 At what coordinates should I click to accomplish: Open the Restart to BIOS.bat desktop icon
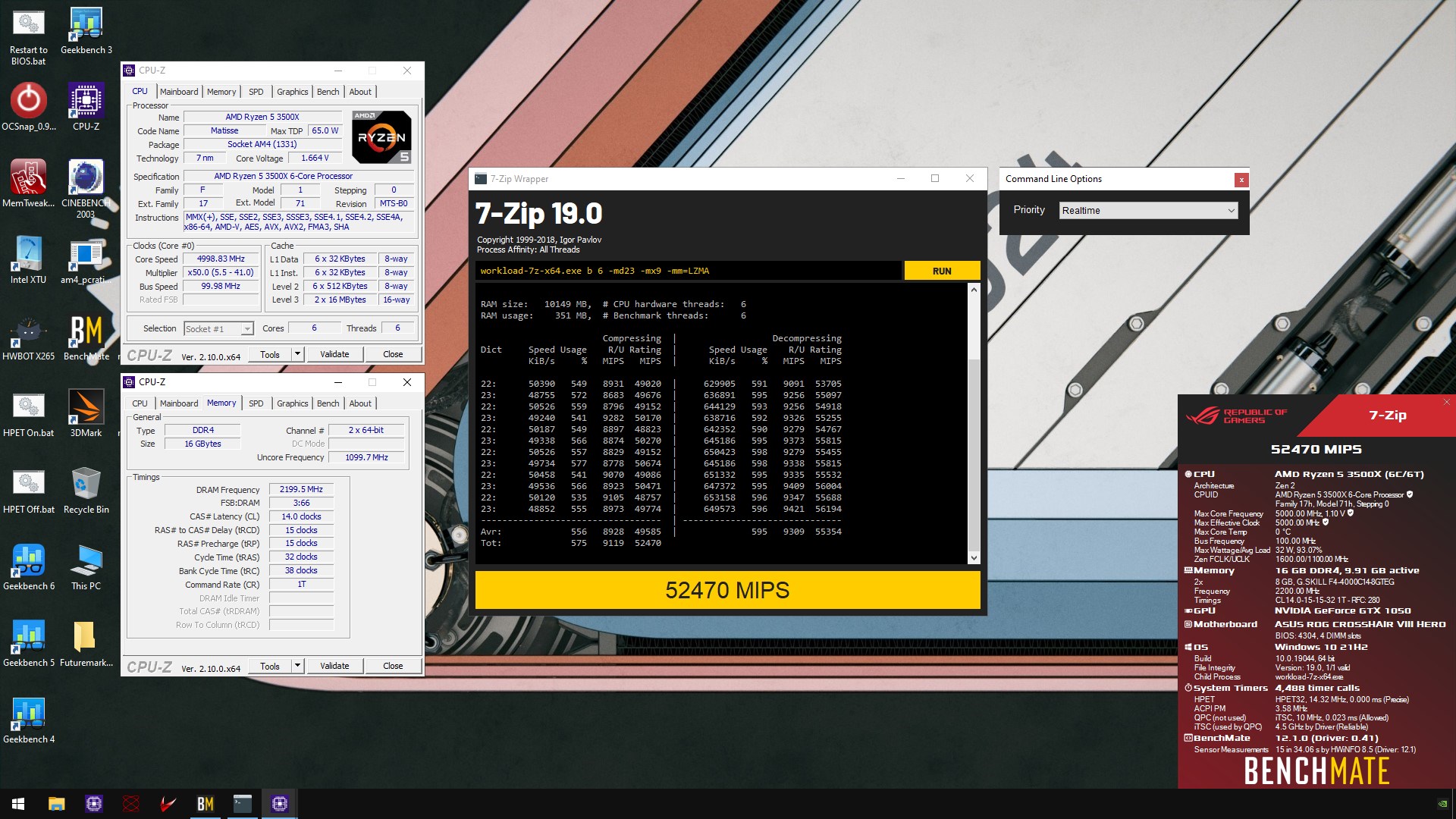tap(29, 36)
